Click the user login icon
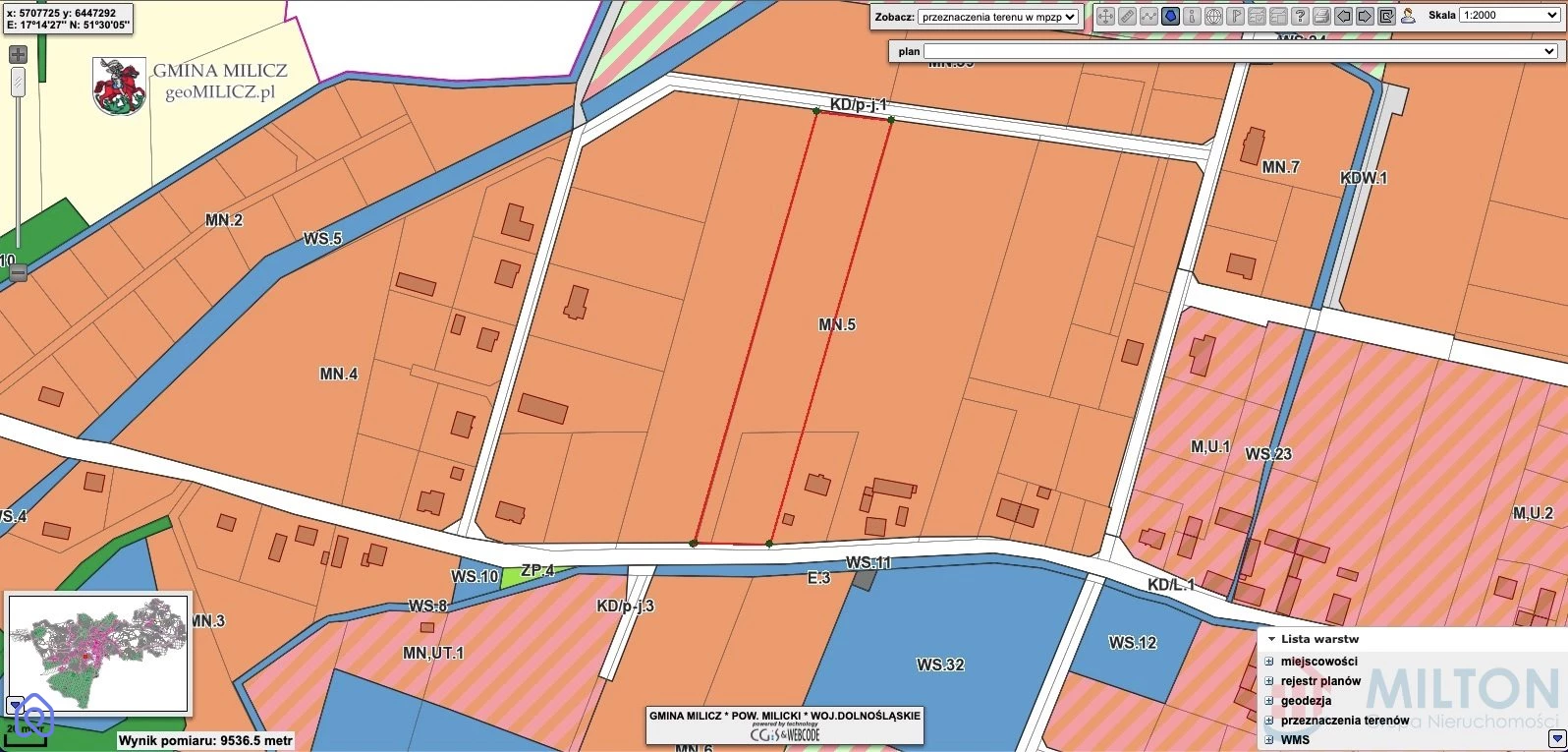Screen dimensions: 1568x752 coord(1408,16)
